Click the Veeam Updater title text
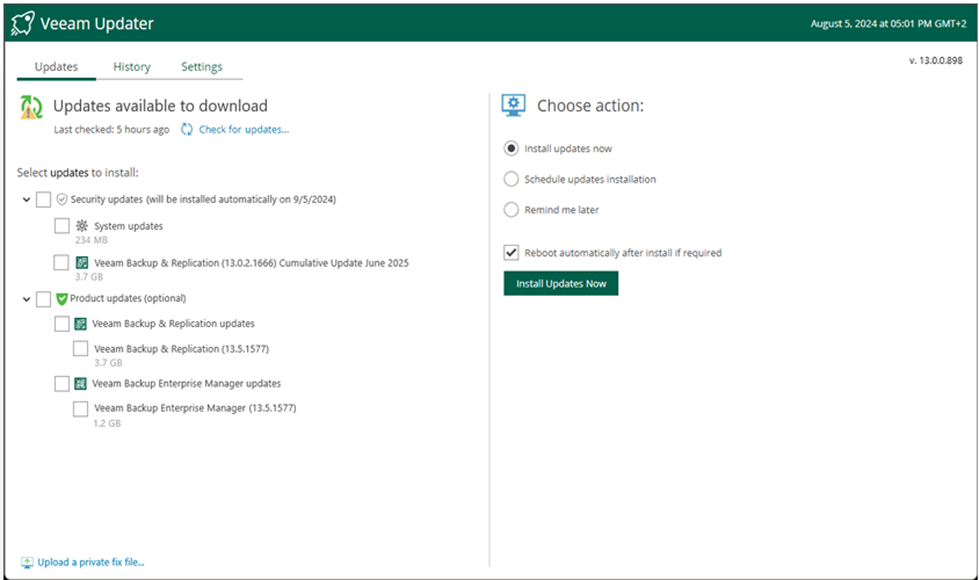 coord(97,24)
